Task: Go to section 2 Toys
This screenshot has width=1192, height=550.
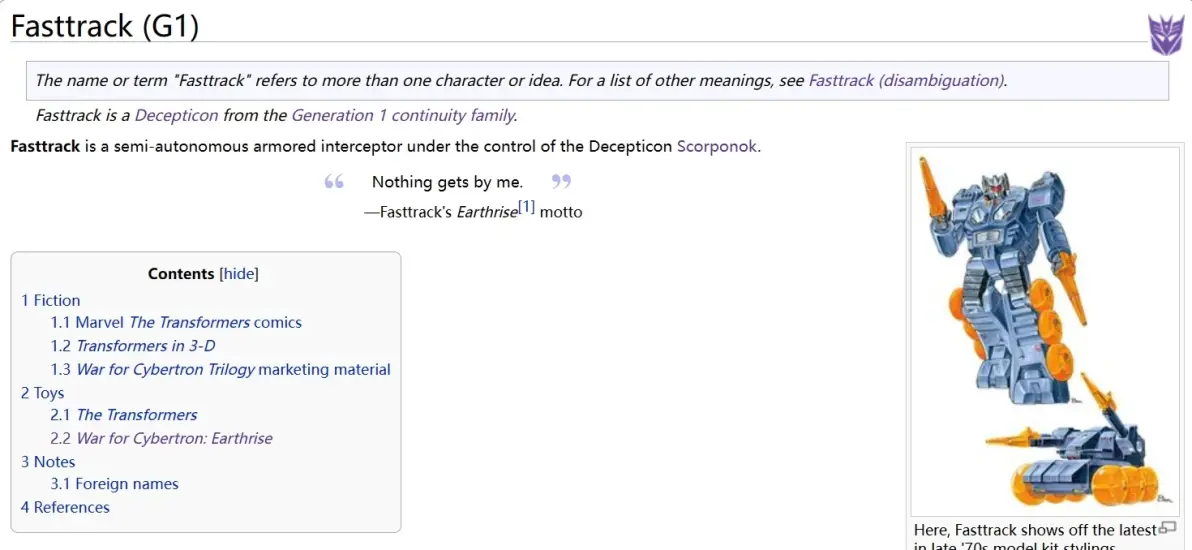Action: pos(43,393)
